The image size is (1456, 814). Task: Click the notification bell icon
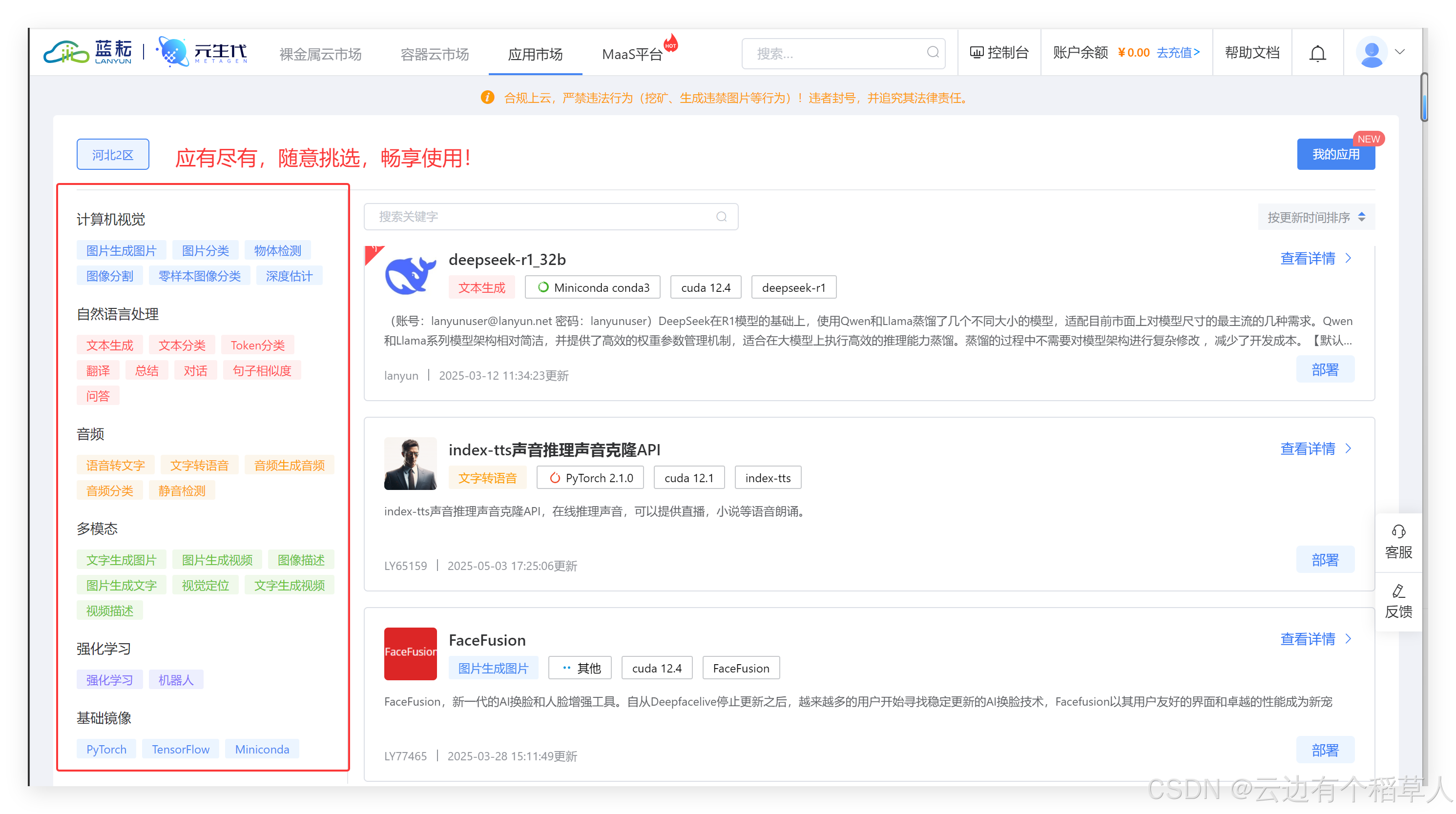1317,53
